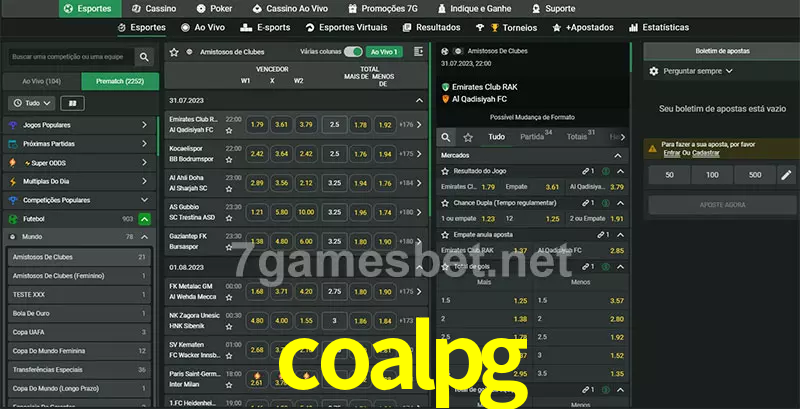800x409 pixels.
Task: Click the grid view icon next to Tudo
Action: (x=72, y=104)
